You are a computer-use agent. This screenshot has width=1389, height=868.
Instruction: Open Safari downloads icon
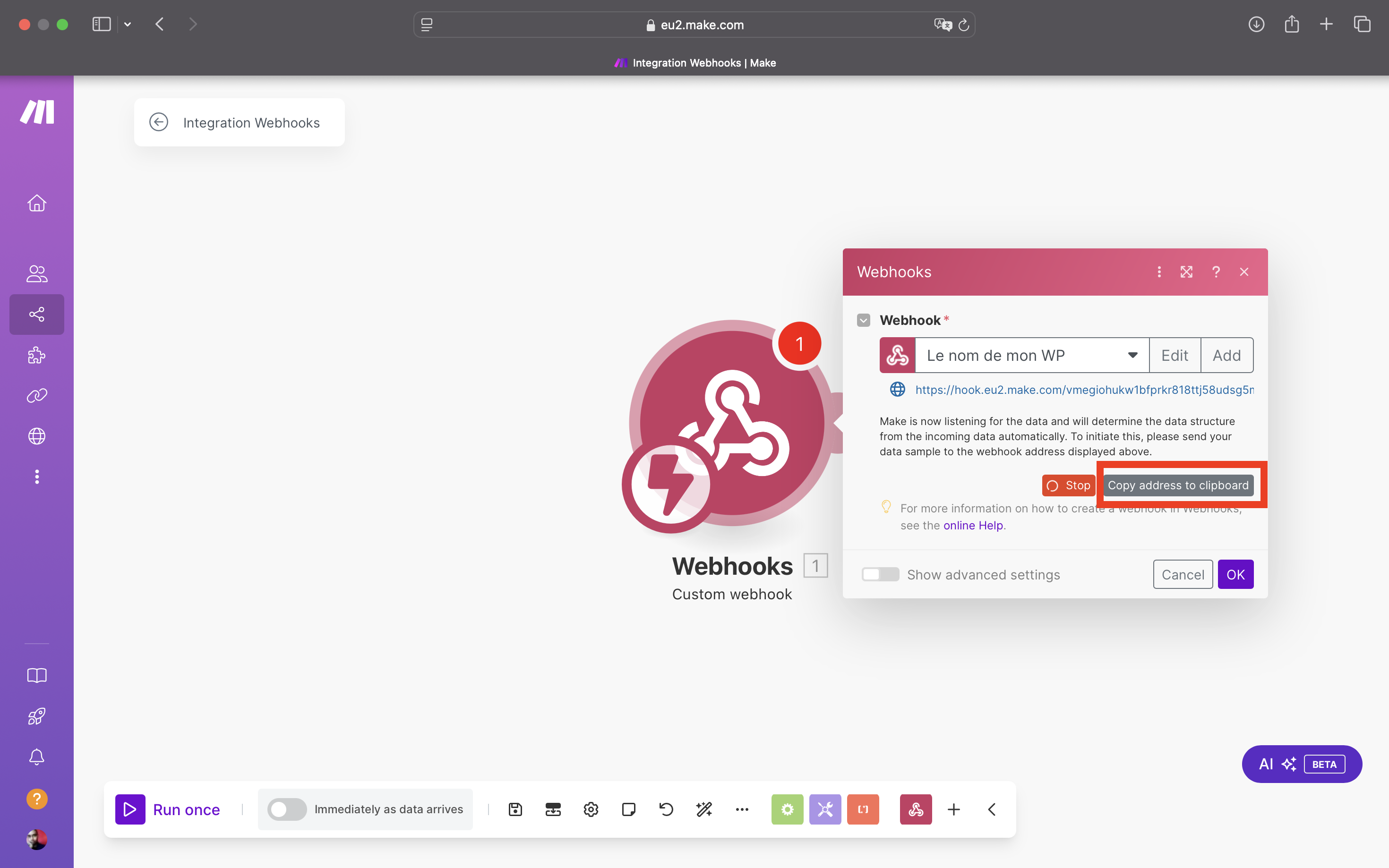(x=1256, y=24)
